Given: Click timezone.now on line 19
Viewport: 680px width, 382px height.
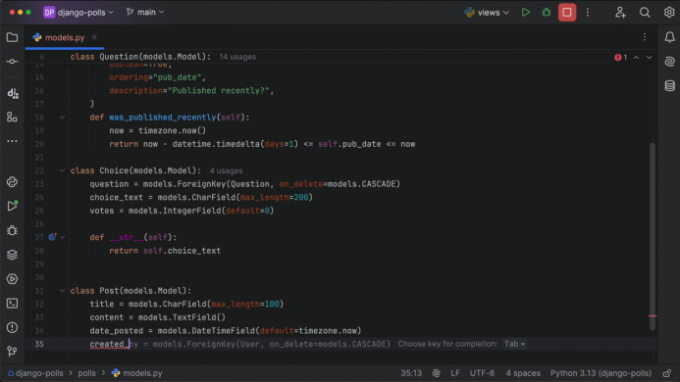Looking at the screenshot, I should (172, 131).
